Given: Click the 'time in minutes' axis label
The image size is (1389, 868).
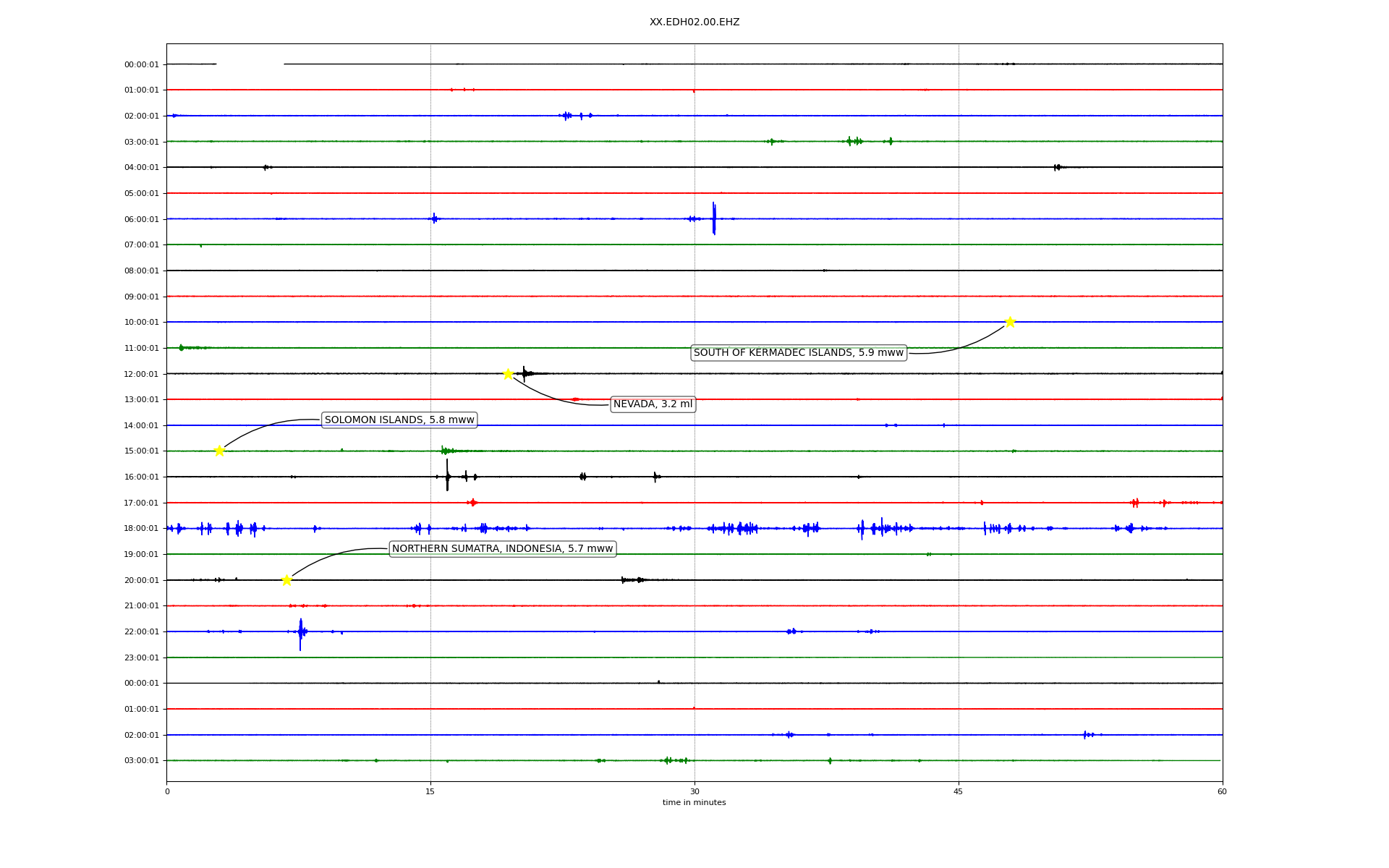Looking at the screenshot, I should tap(694, 803).
